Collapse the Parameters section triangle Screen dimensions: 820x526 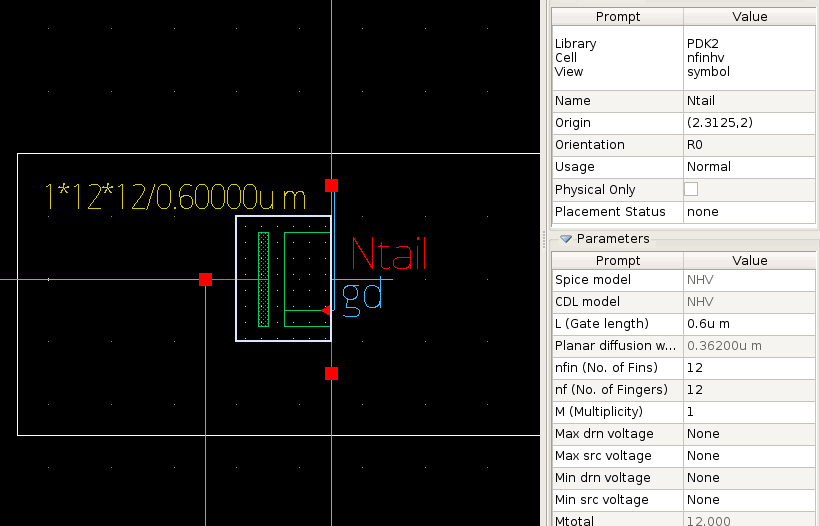coord(566,239)
